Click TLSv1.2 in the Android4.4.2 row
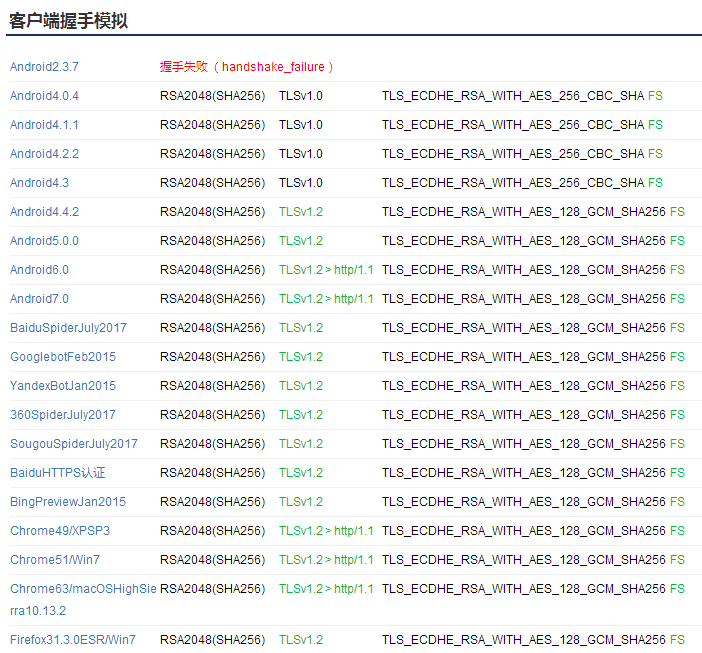The image size is (702, 653). (301, 212)
